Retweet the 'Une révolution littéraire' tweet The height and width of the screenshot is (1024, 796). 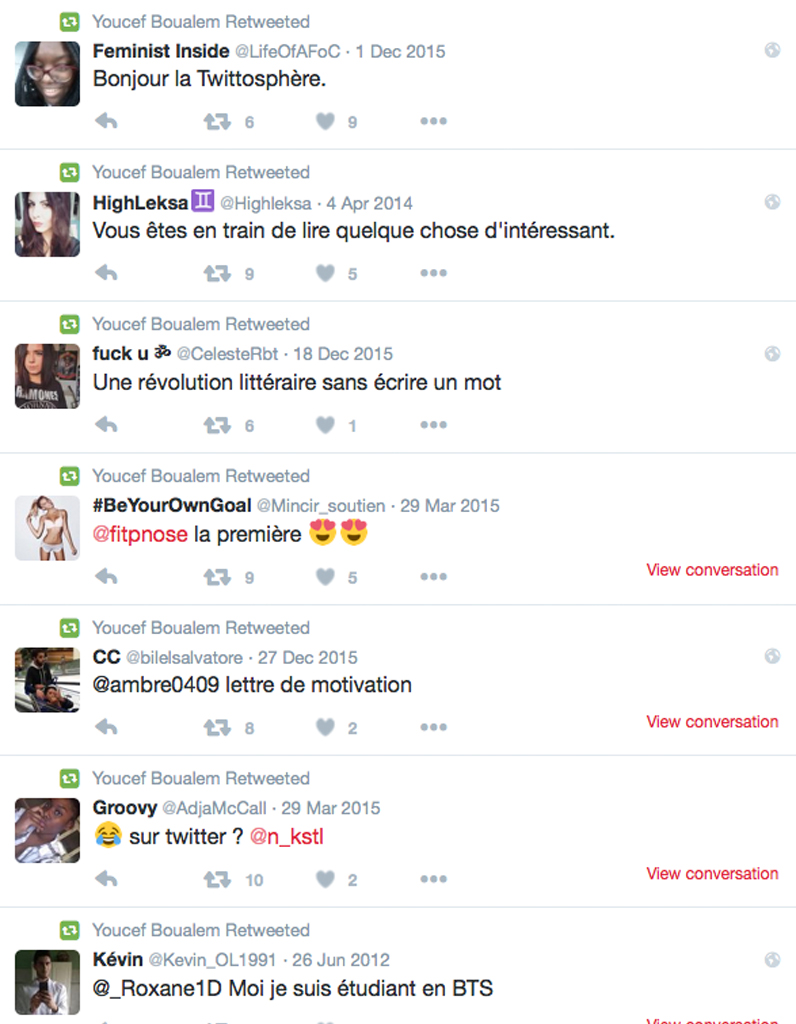click(x=217, y=425)
